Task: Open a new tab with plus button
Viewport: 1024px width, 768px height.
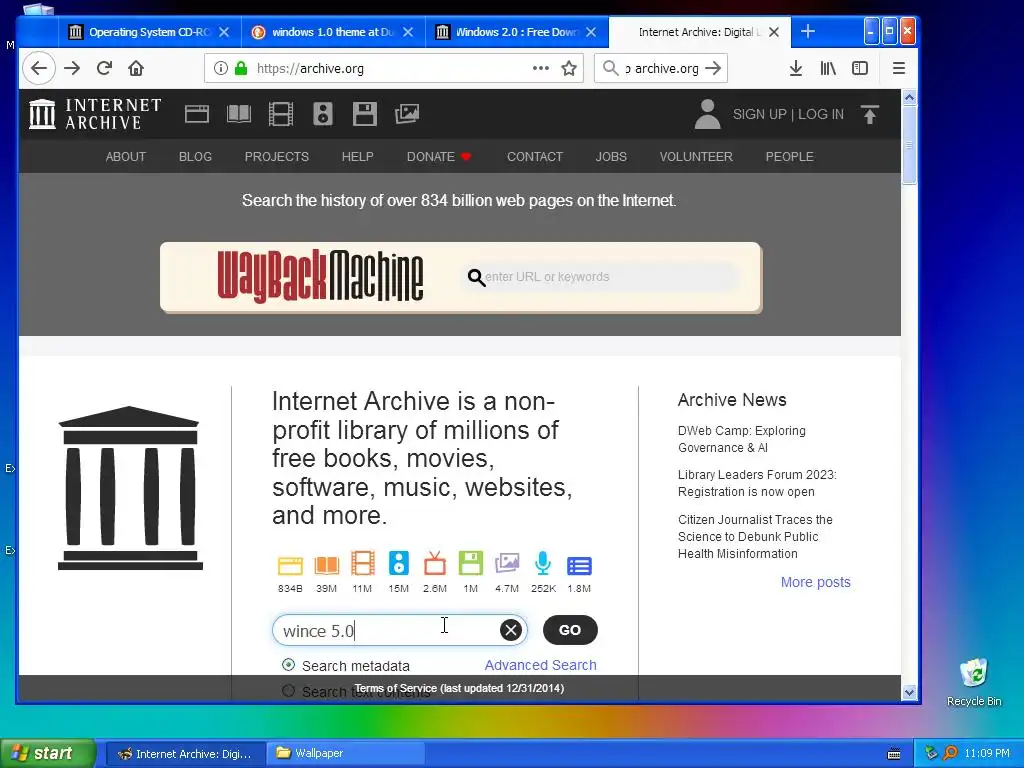Action: click(x=808, y=31)
